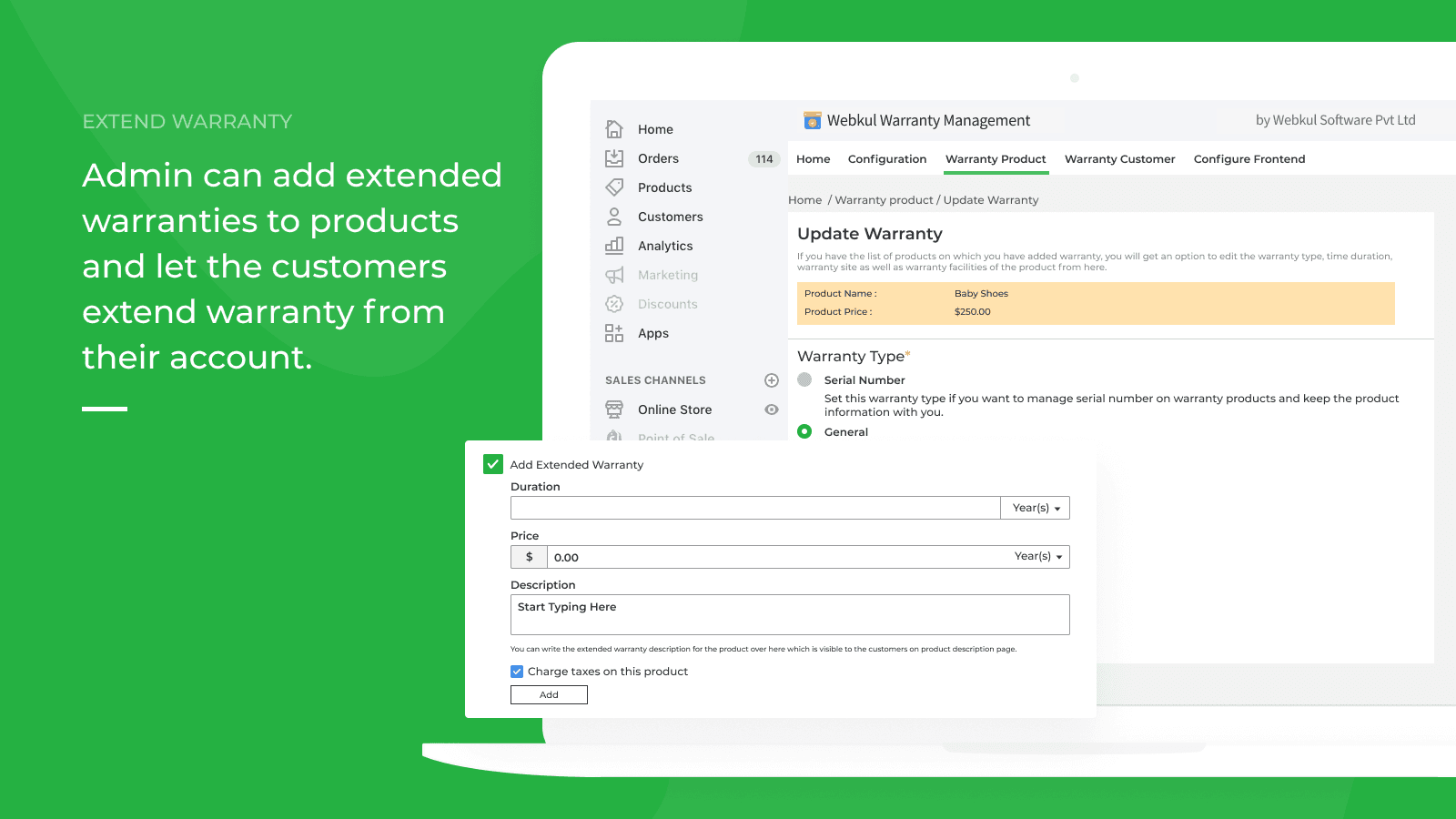Follow the Warranty product breadcrumb link

pos(884,200)
